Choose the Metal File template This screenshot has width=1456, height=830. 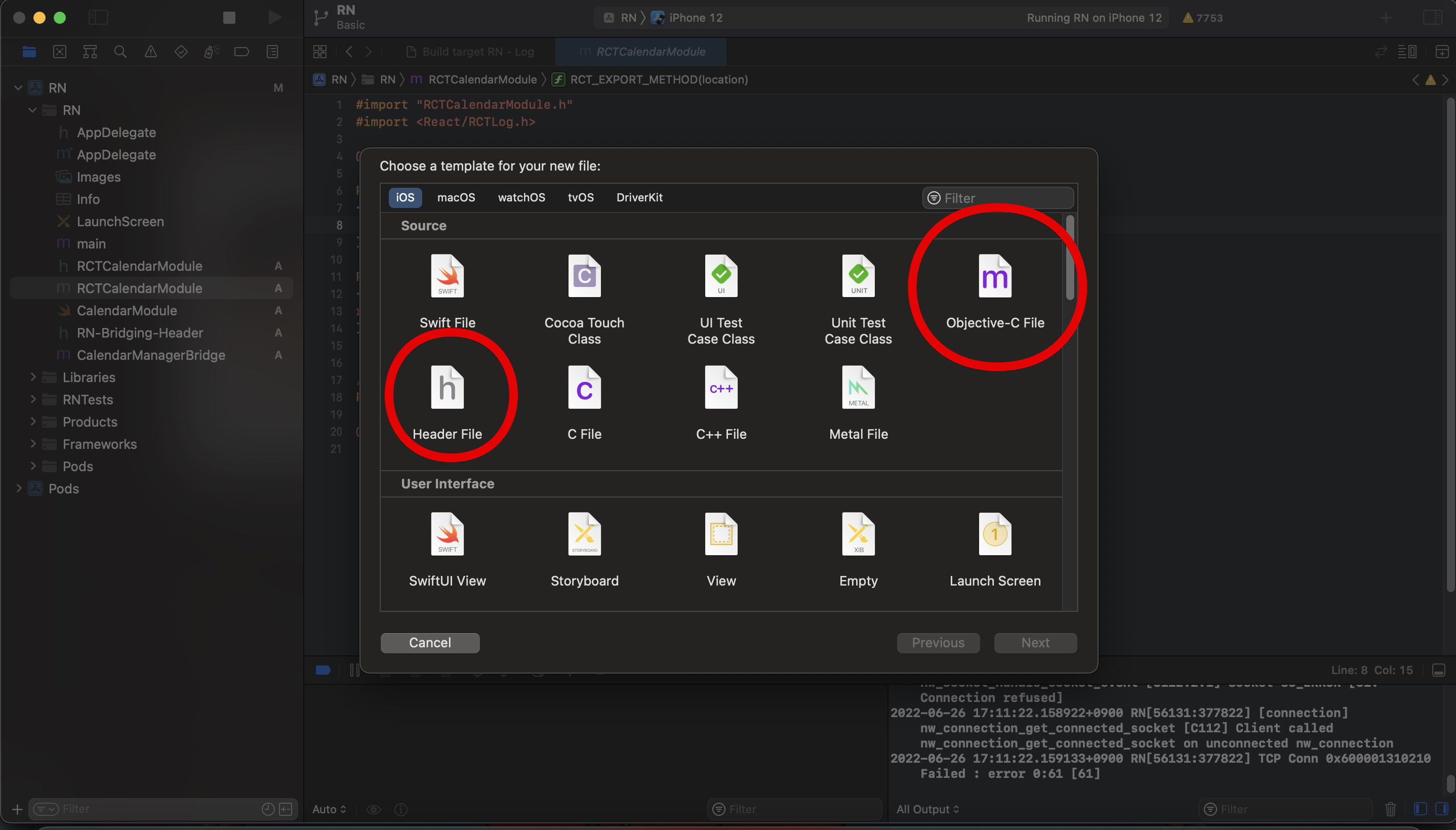click(858, 388)
